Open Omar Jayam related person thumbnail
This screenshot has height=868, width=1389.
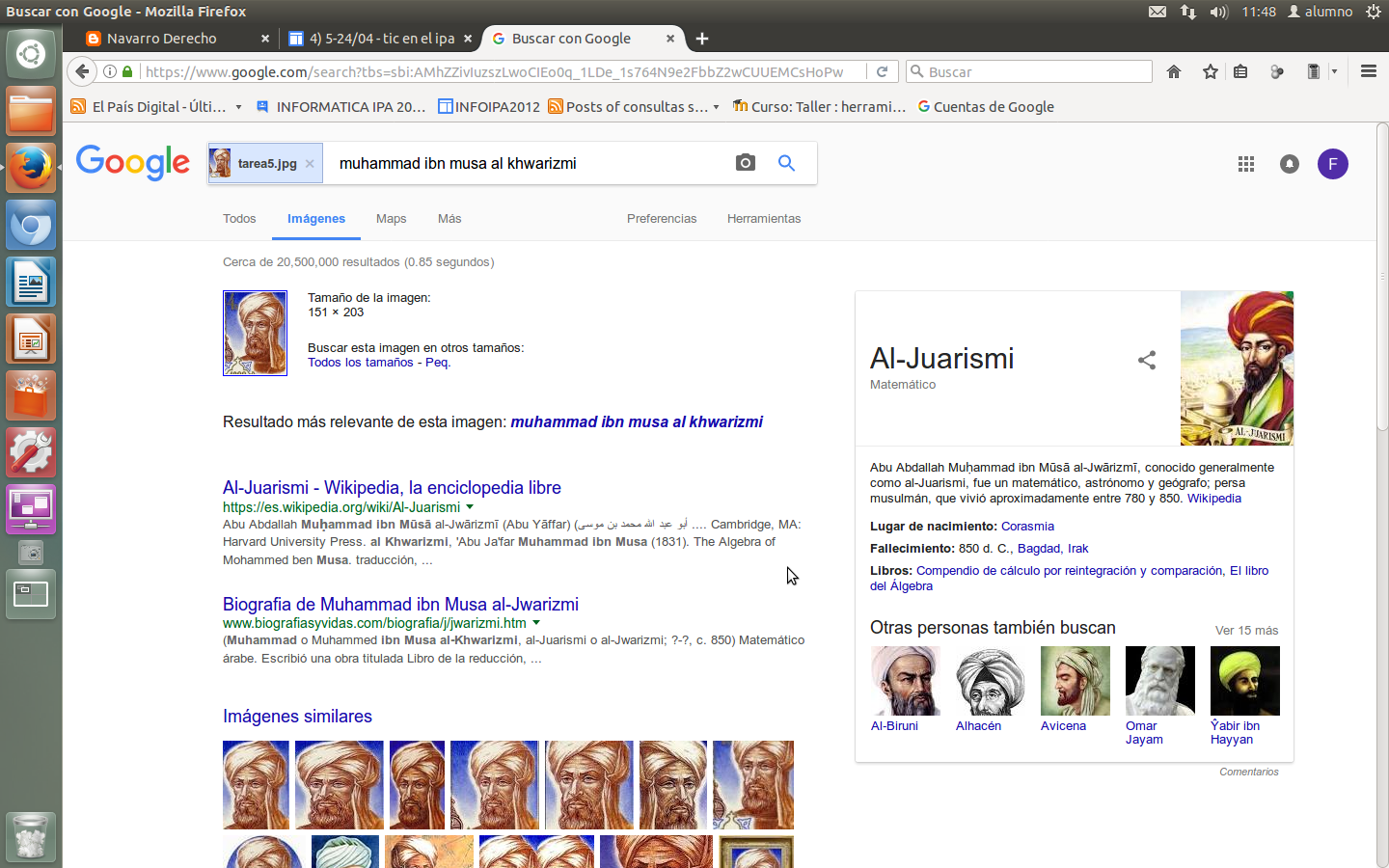pyautogui.click(x=1159, y=681)
